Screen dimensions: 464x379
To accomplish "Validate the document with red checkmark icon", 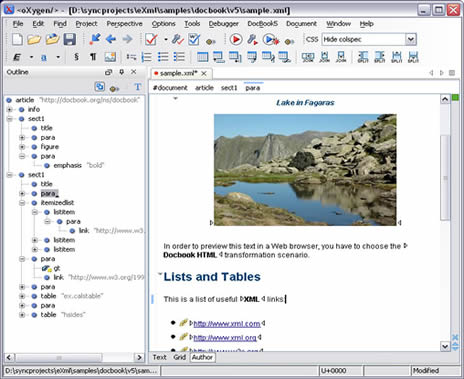I will pos(151,39).
